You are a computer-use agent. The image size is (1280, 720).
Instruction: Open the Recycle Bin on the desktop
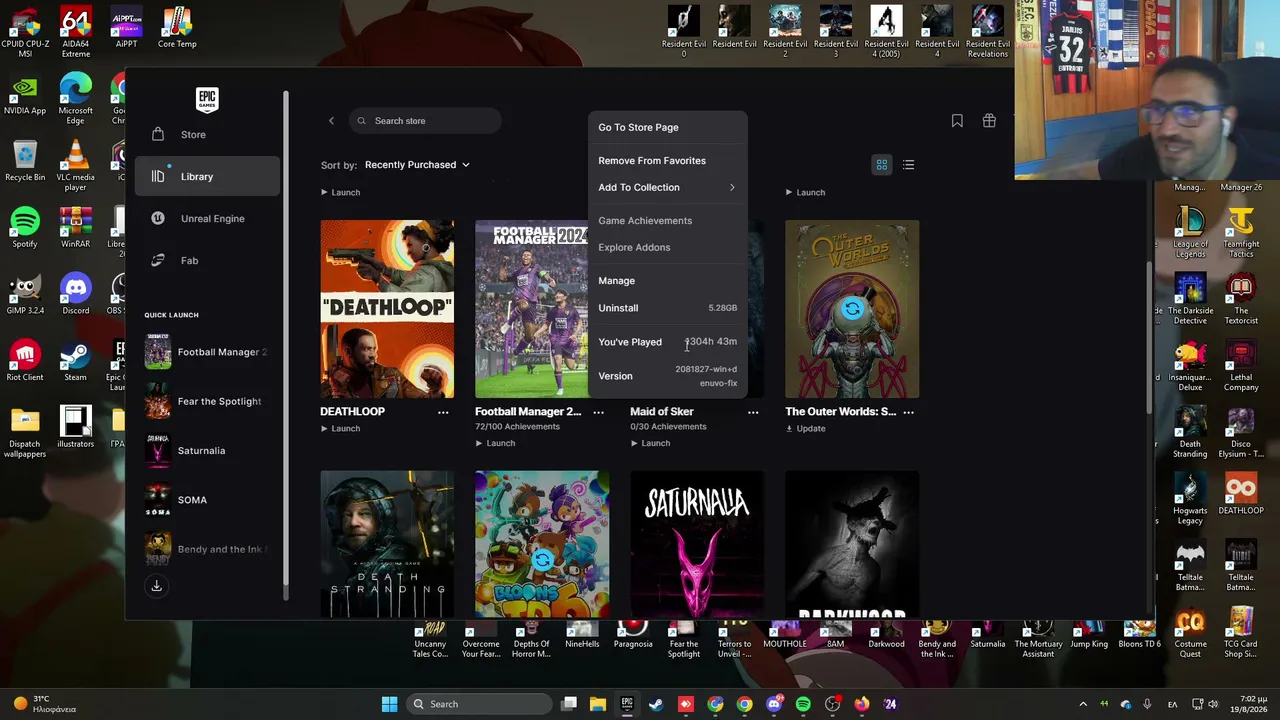(25, 161)
